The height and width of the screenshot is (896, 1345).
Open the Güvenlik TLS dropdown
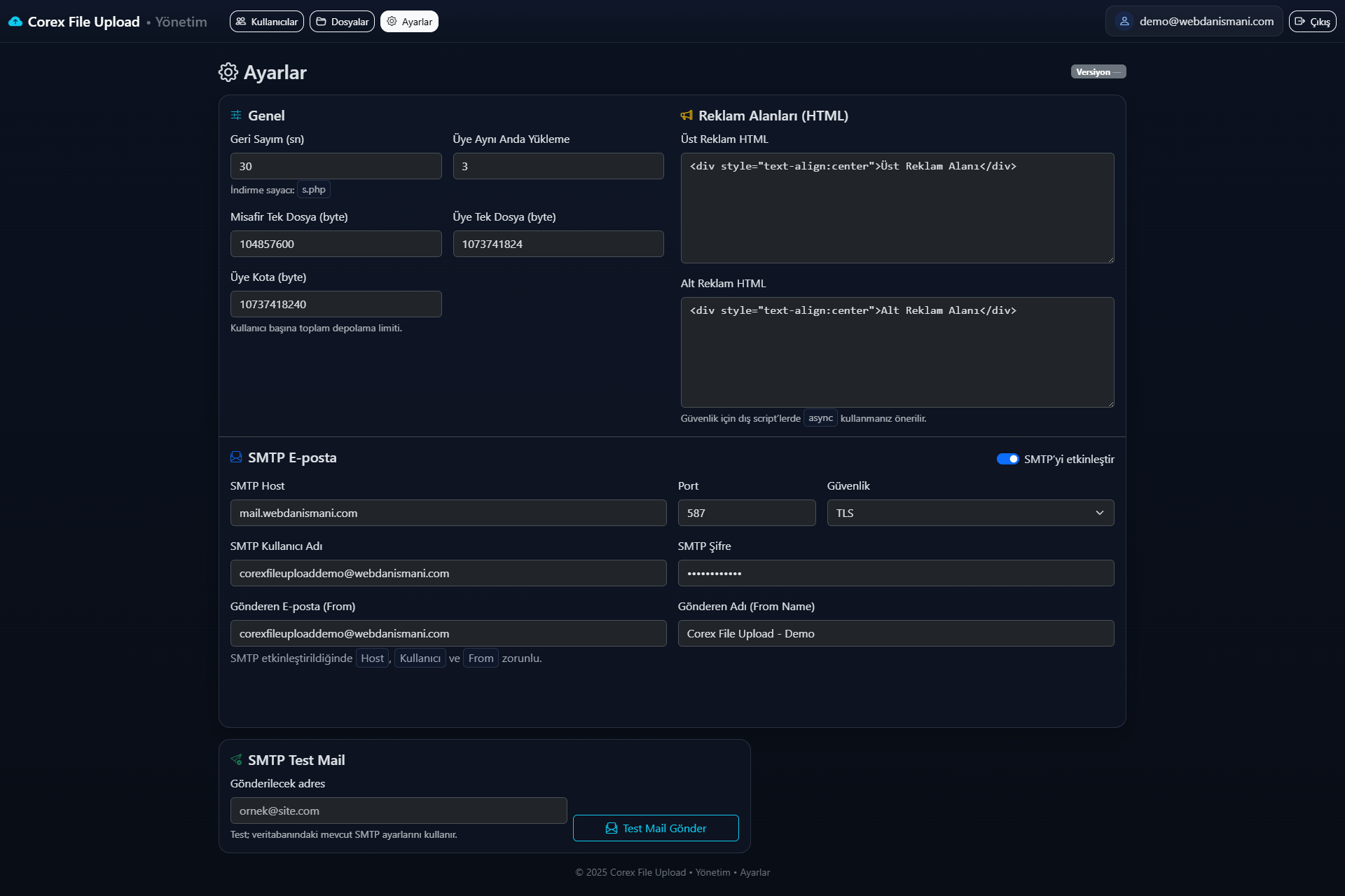(x=970, y=513)
